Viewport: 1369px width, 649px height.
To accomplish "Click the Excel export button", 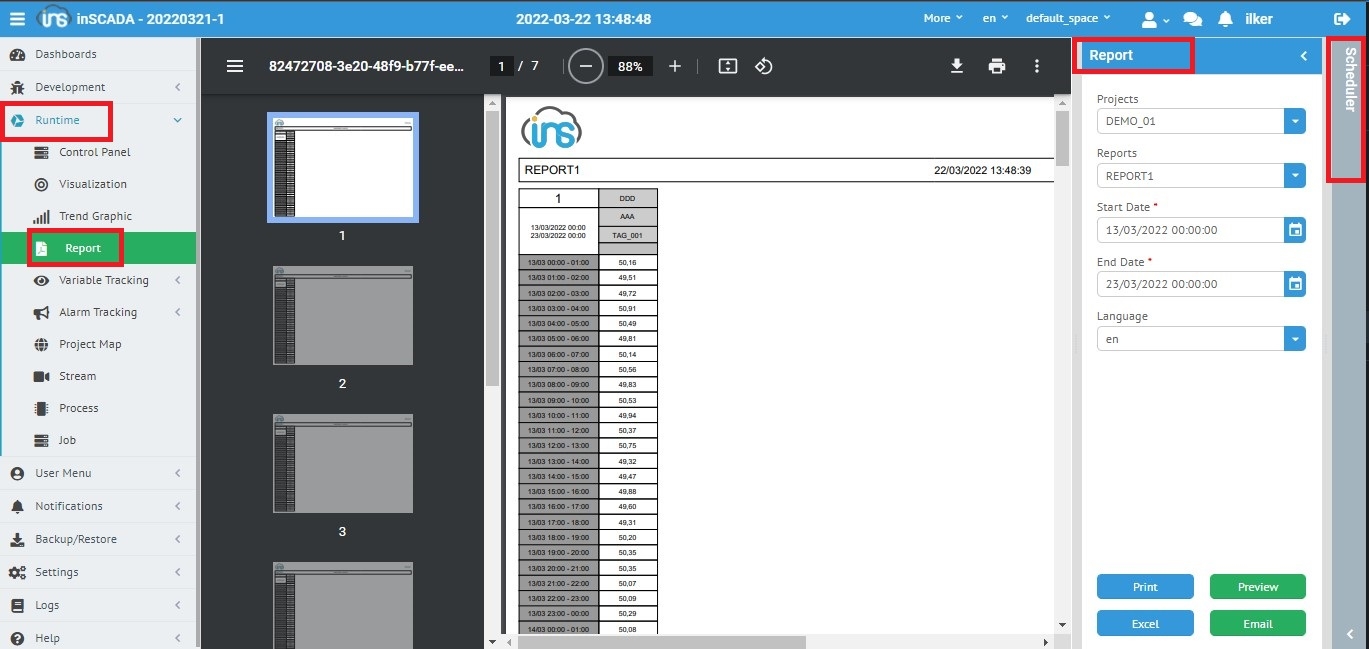I will (1145, 623).
